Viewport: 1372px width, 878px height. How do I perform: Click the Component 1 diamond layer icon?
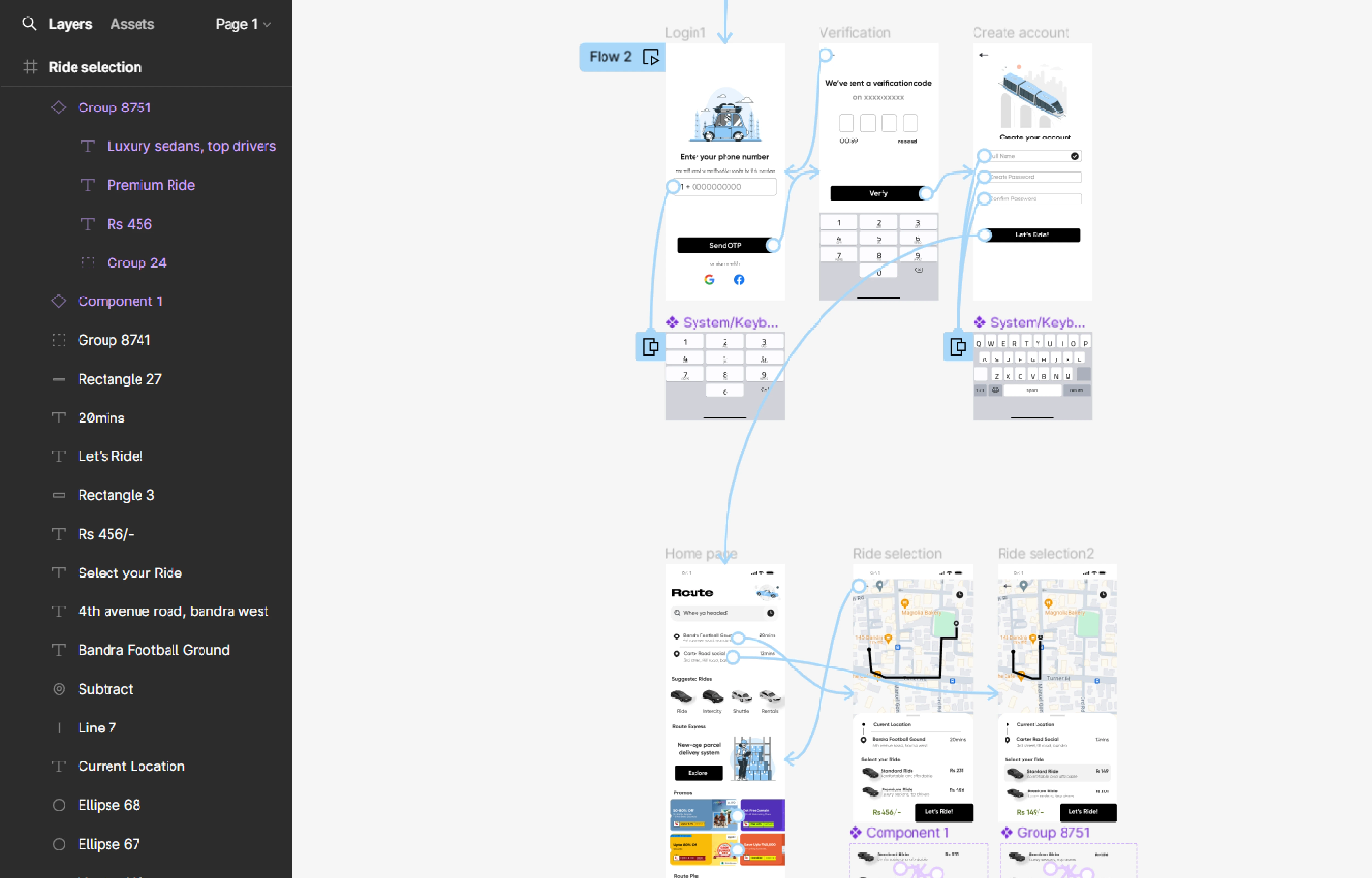click(59, 301)
